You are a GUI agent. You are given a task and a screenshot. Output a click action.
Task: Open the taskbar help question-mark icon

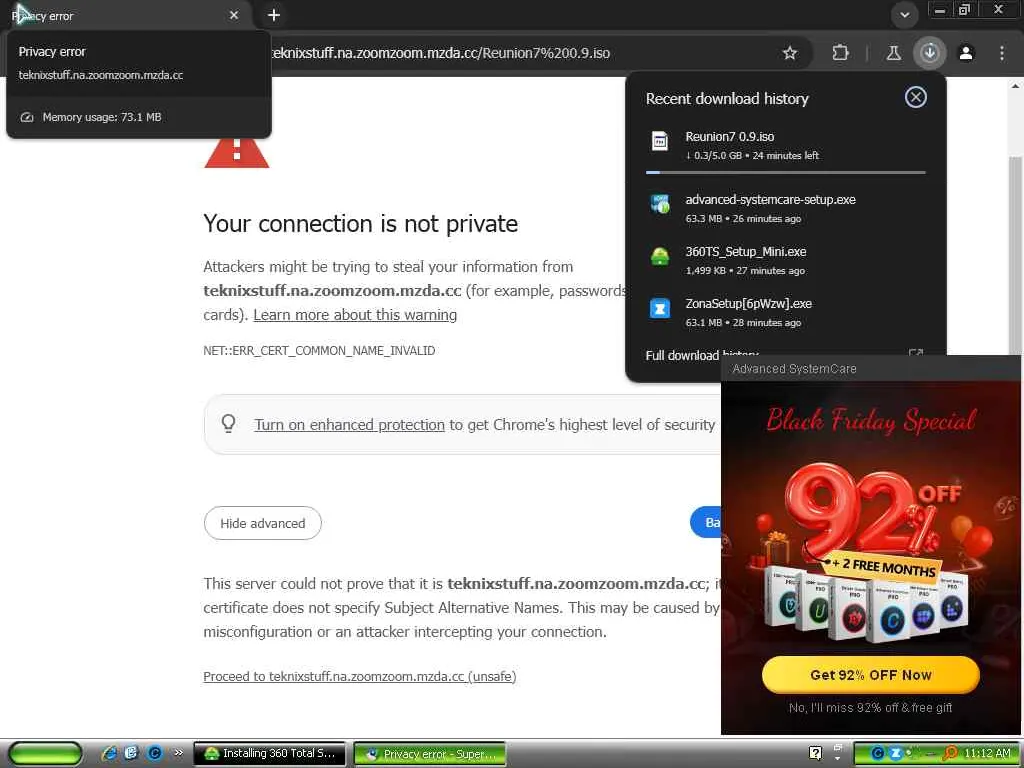(x=816, y=753)
